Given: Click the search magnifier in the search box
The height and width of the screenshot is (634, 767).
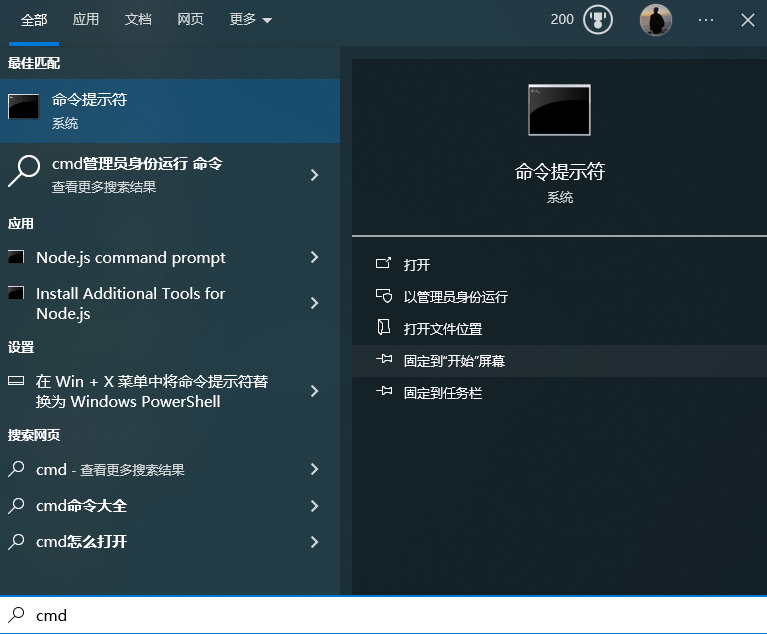Looking at the screenshot, I should pos(17,614).
